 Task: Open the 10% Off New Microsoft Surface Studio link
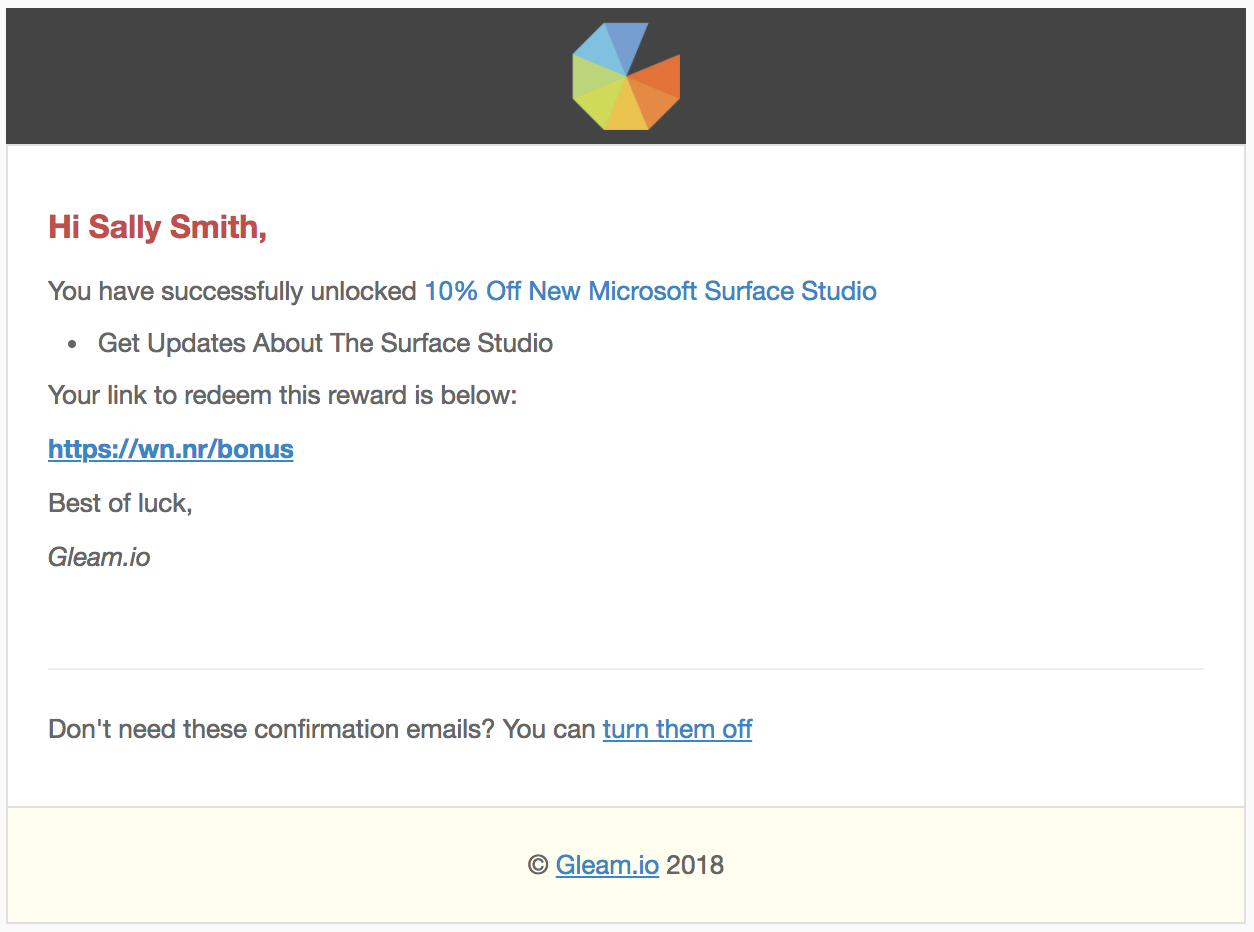click(x=650, y=291)
